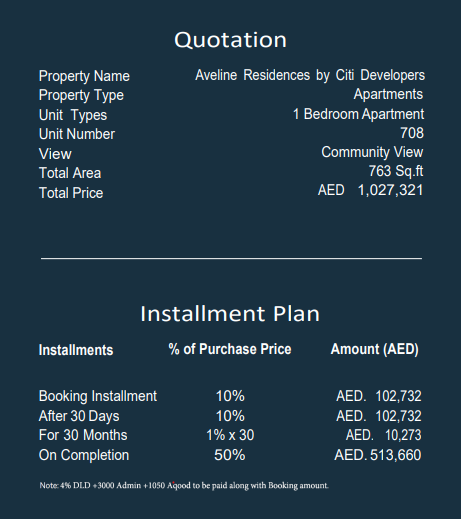Select the AED 513,660 amount

[x=378, y=455]
